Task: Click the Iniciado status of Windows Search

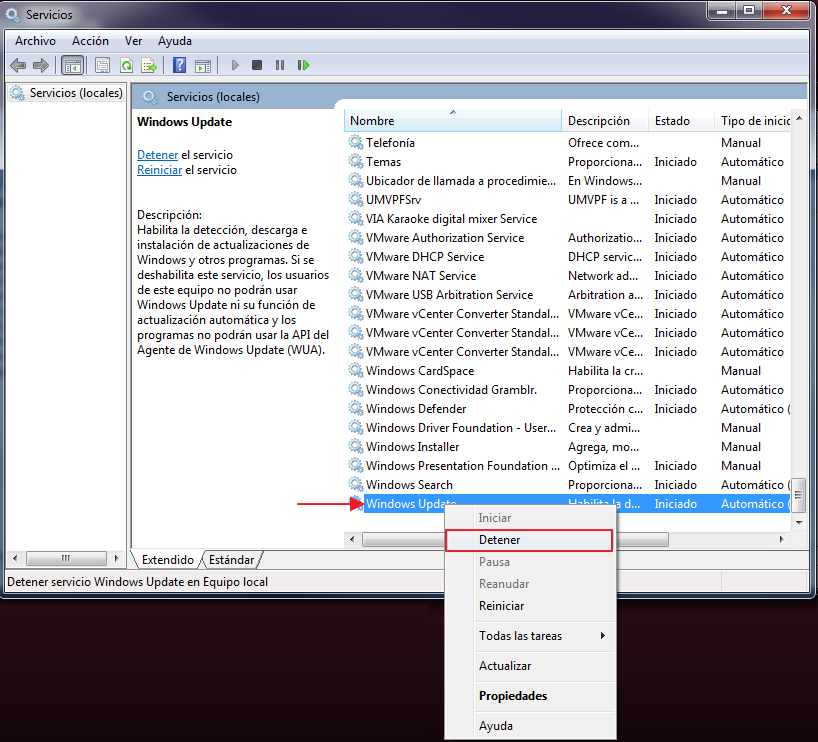Action: pyautogui.click(x=676, y=485)
